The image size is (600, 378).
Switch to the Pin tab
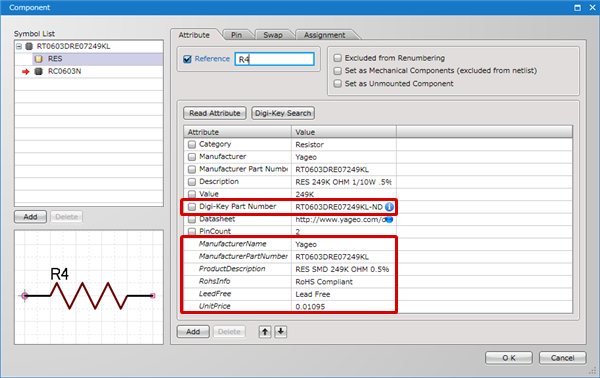tap(236, 35)
